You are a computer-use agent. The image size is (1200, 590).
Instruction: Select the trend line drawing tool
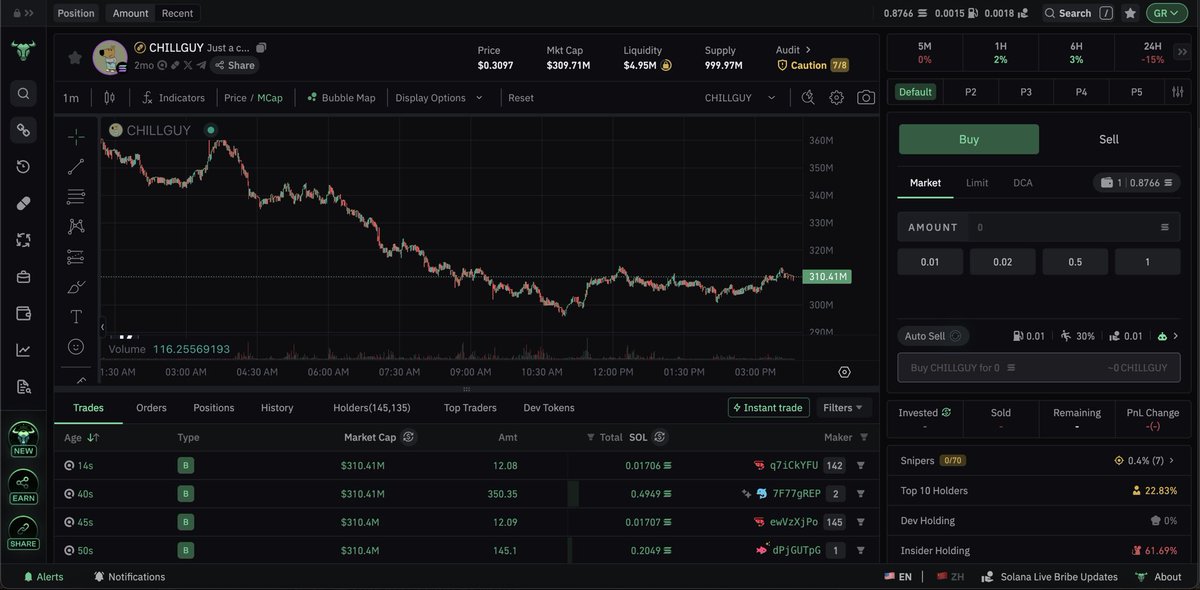click(76, 167)
